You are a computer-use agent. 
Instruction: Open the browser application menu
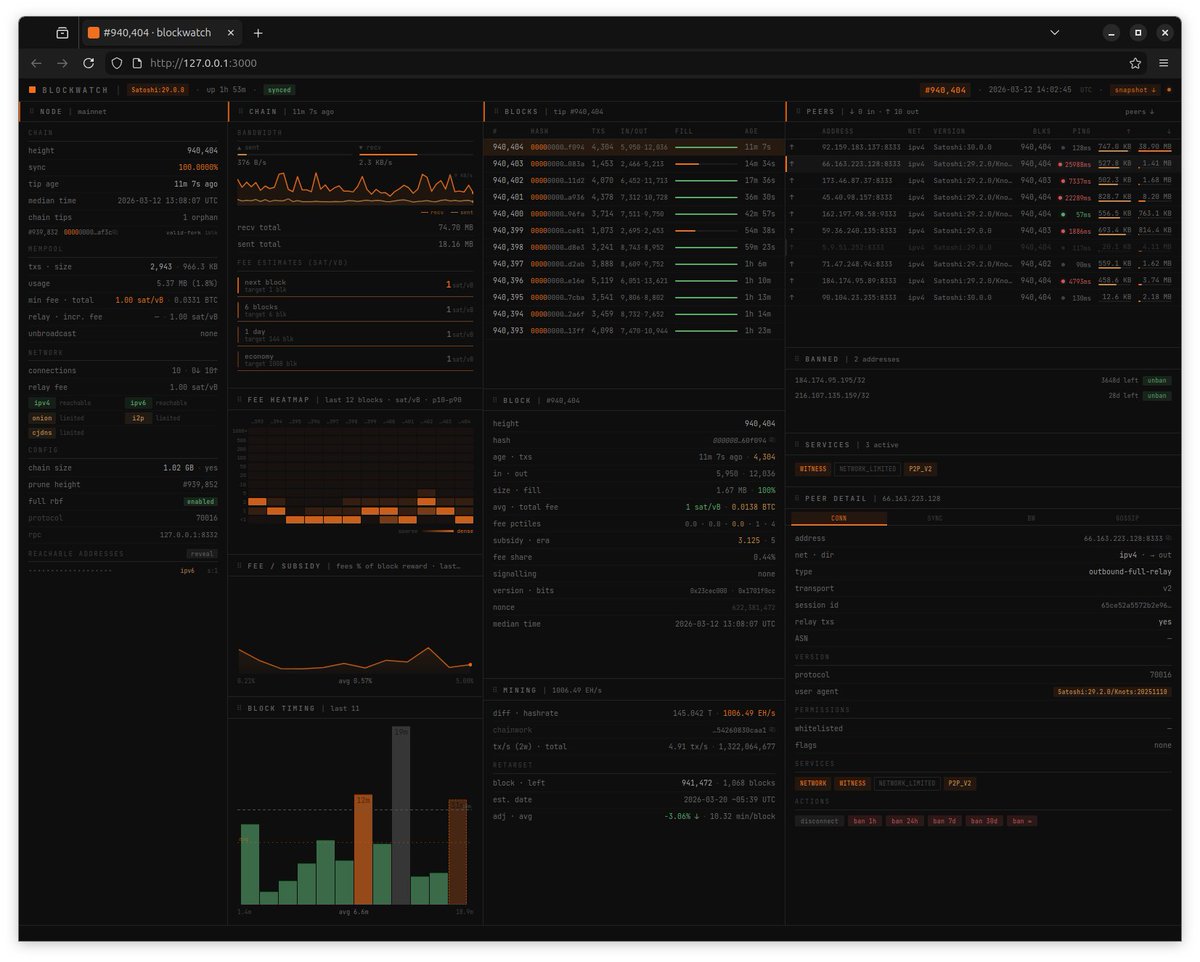(x=1163, y=63)
